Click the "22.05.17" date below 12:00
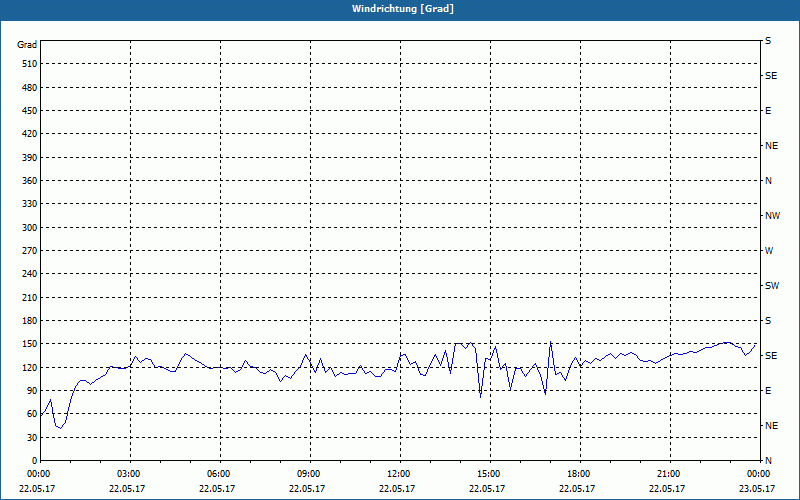The width and height of the screenshot is (800, 500). coord(397,489)
